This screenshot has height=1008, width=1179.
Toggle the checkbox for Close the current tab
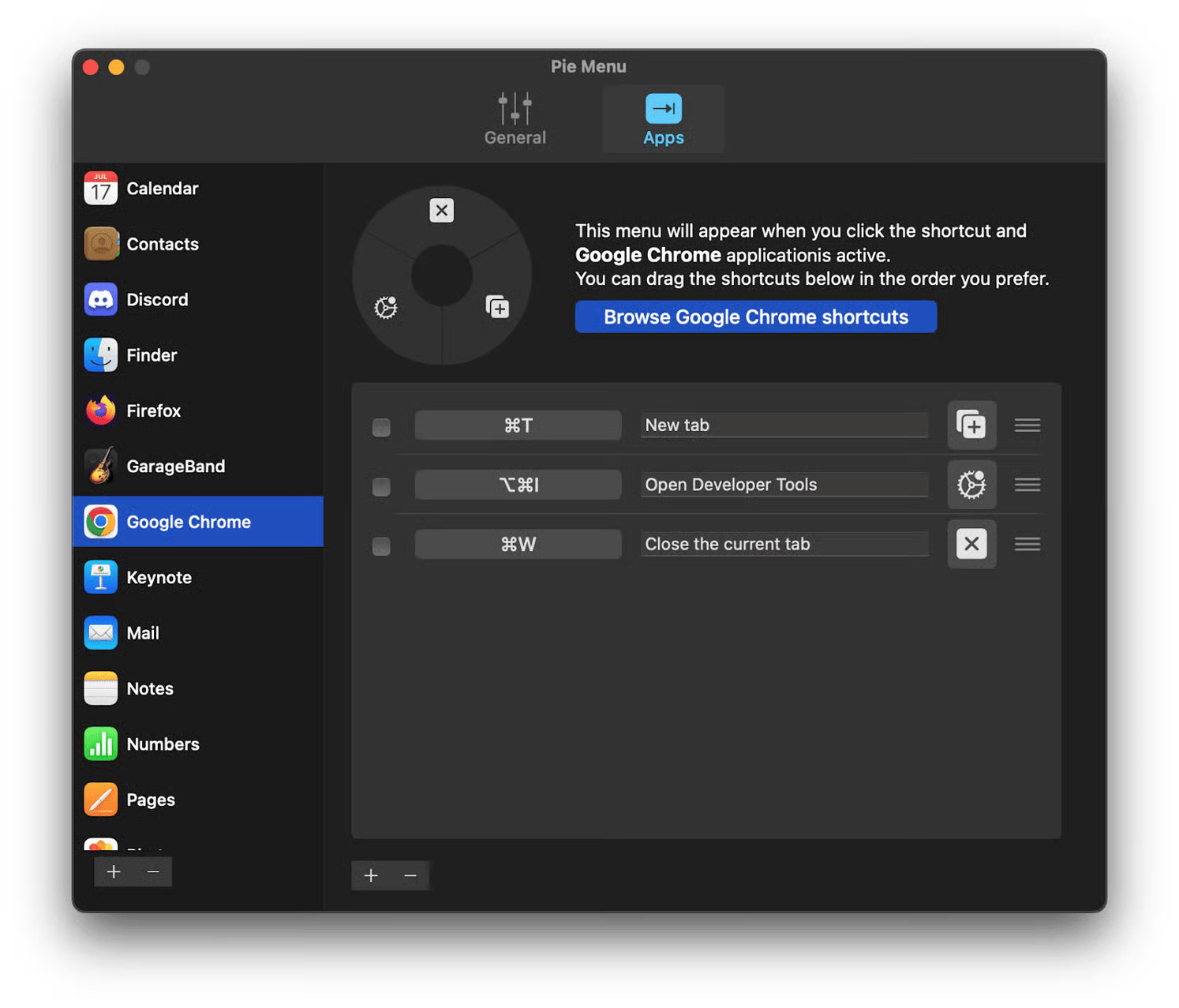coord(381,545)
